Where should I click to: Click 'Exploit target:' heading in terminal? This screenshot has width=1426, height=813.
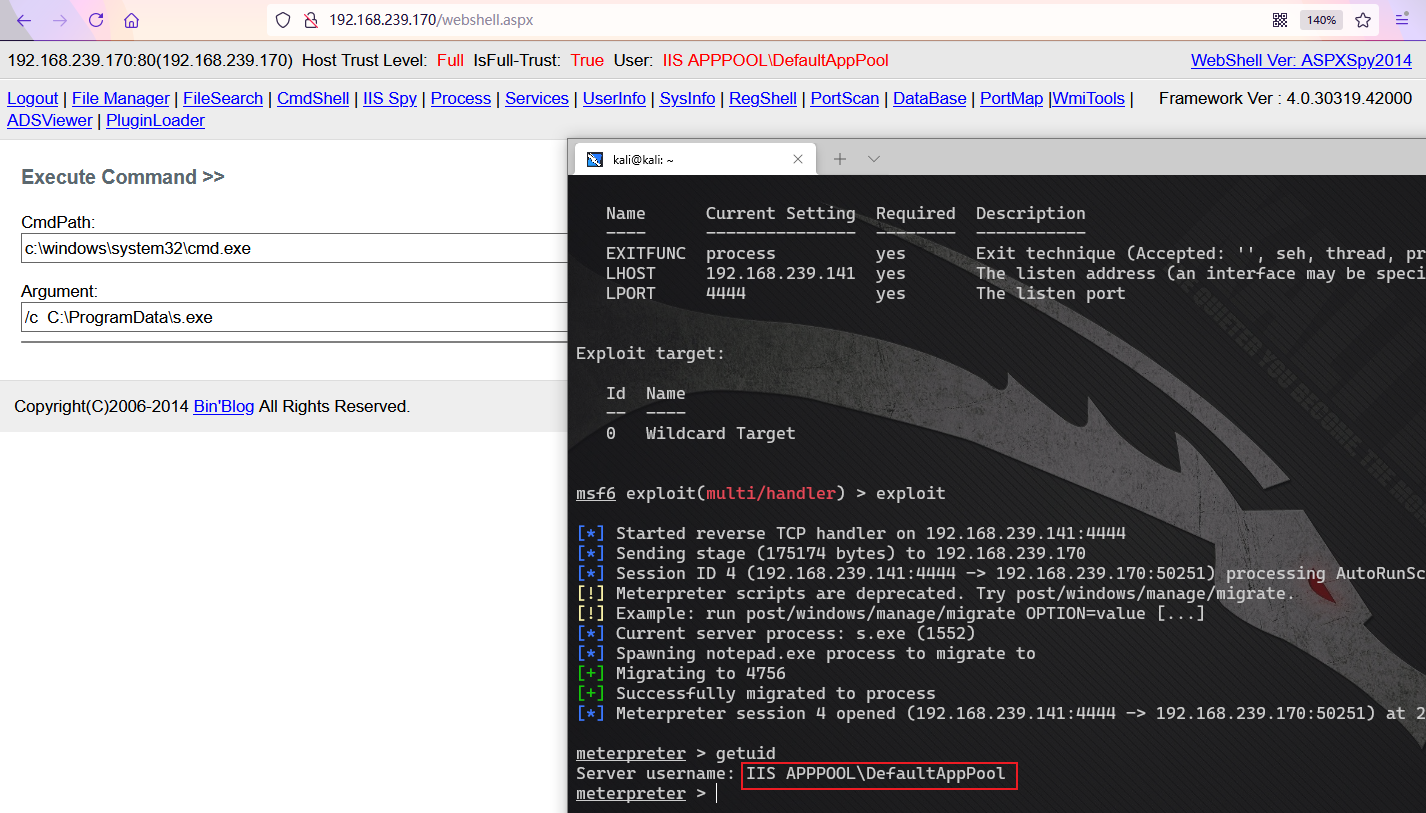[x=651, y=353]
